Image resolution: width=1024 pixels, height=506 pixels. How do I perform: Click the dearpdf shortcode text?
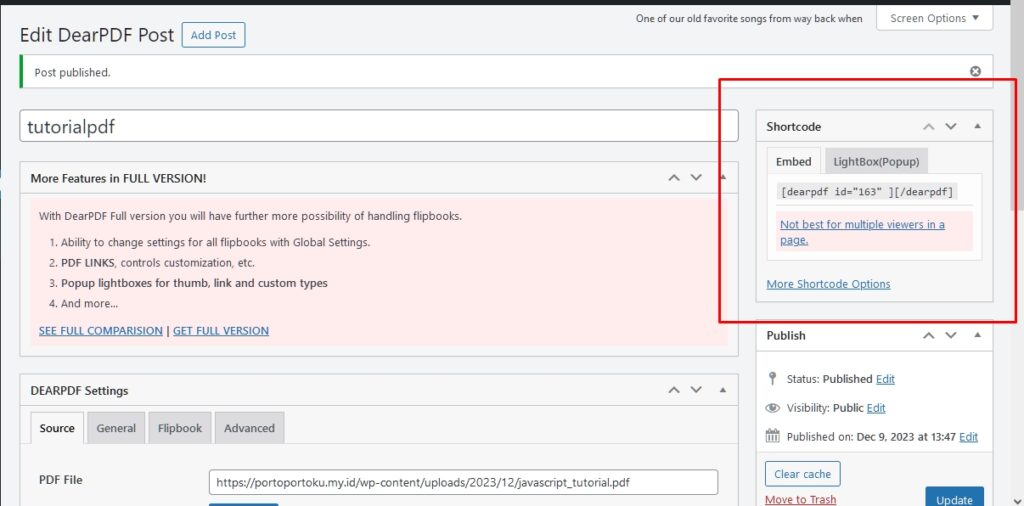coord(867,192)
